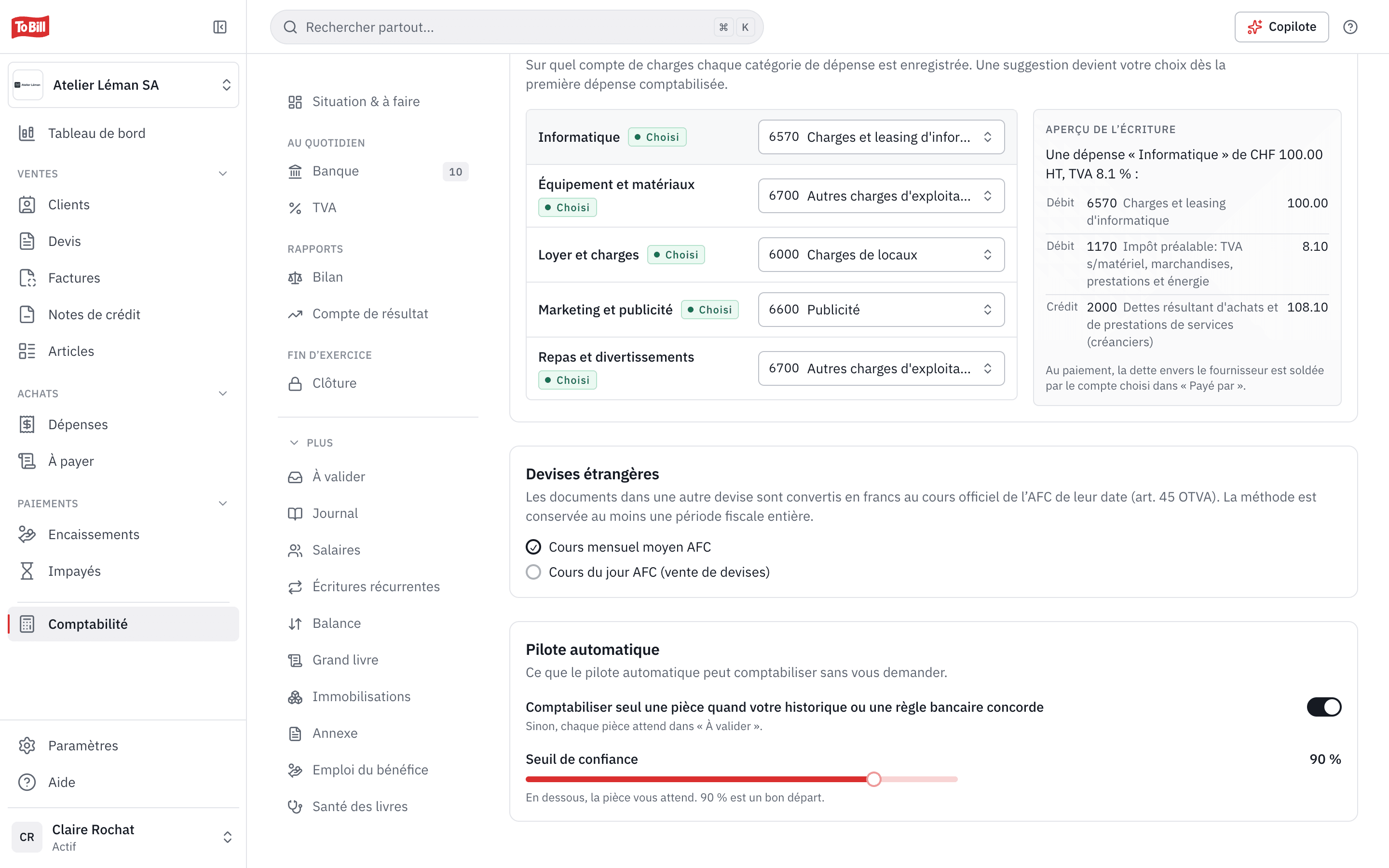Open Marketing et publicité account dropdown
Viewport: 1389px width, 868px height.
pos(881,310)
